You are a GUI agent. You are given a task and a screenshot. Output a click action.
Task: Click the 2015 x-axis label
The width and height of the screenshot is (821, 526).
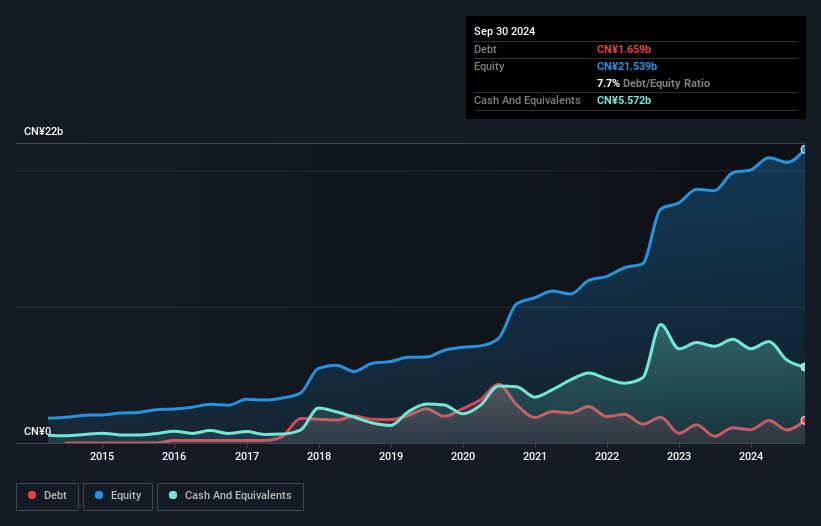pyautogui.click(x=102, y=456)
